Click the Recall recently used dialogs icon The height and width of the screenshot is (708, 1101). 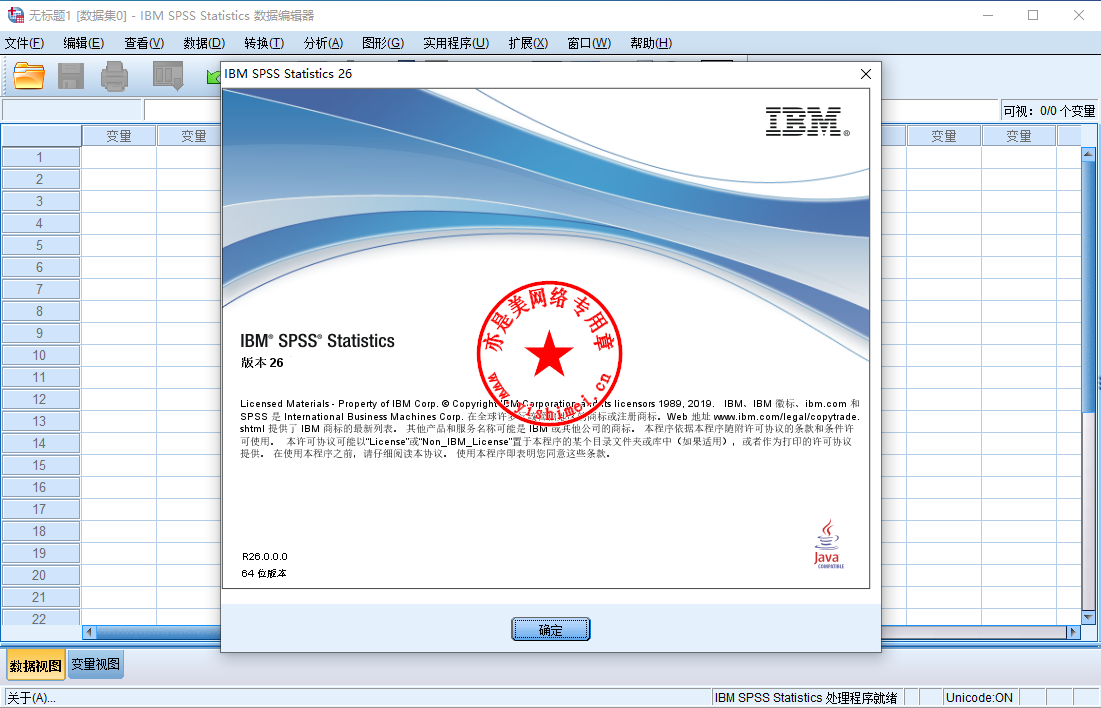[x=169, y=76]
